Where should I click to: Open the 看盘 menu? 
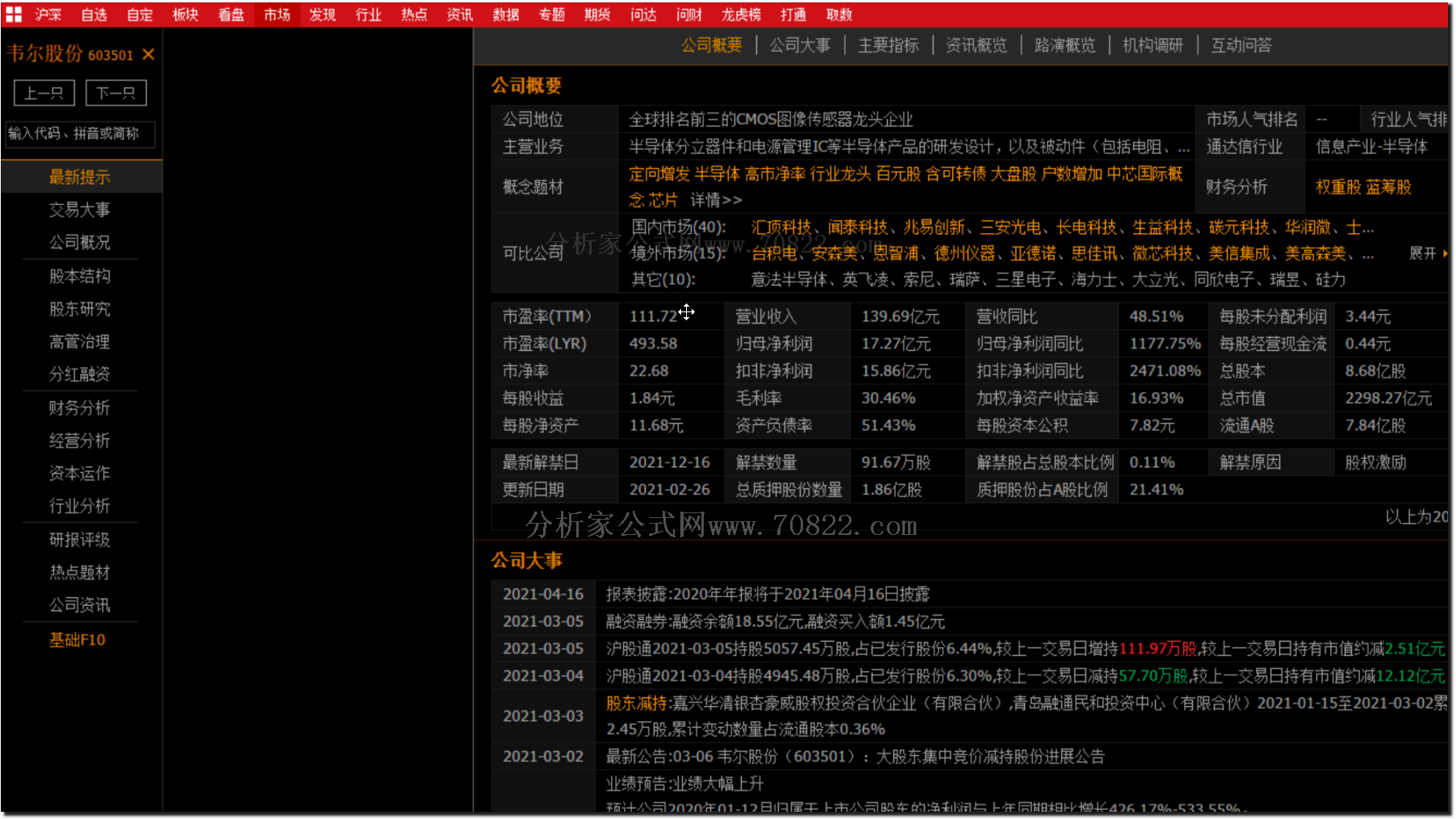pos(232,15)
